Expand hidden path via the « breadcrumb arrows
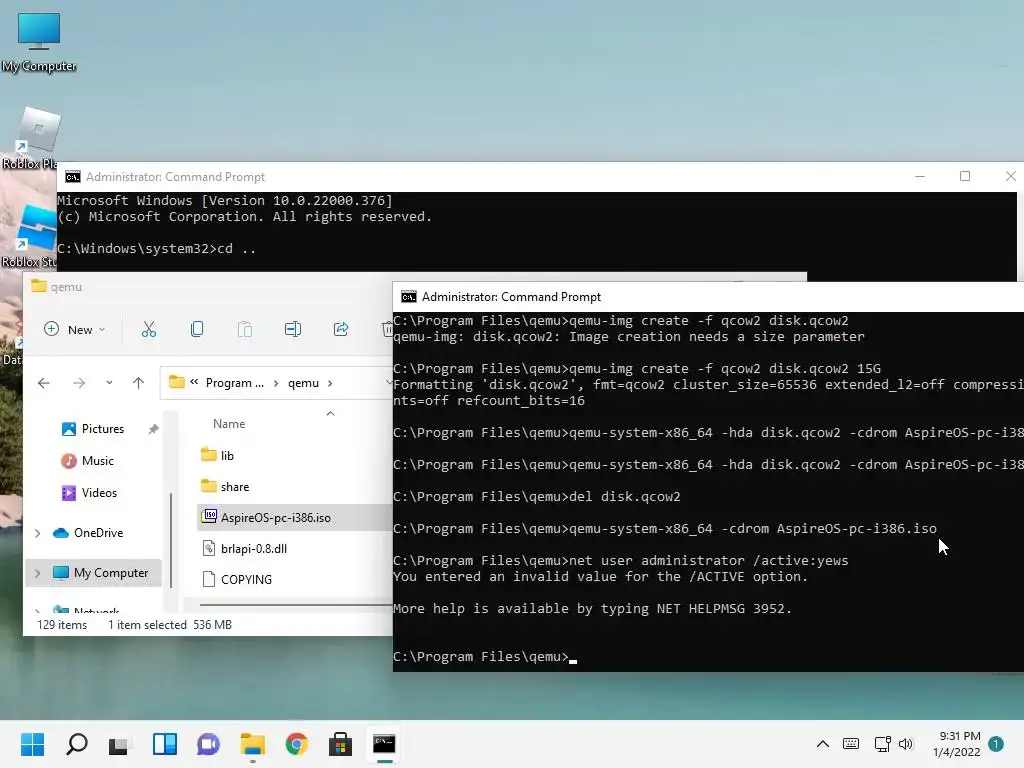The width and height of the screenshot is (1024, 768). point(194,382)
